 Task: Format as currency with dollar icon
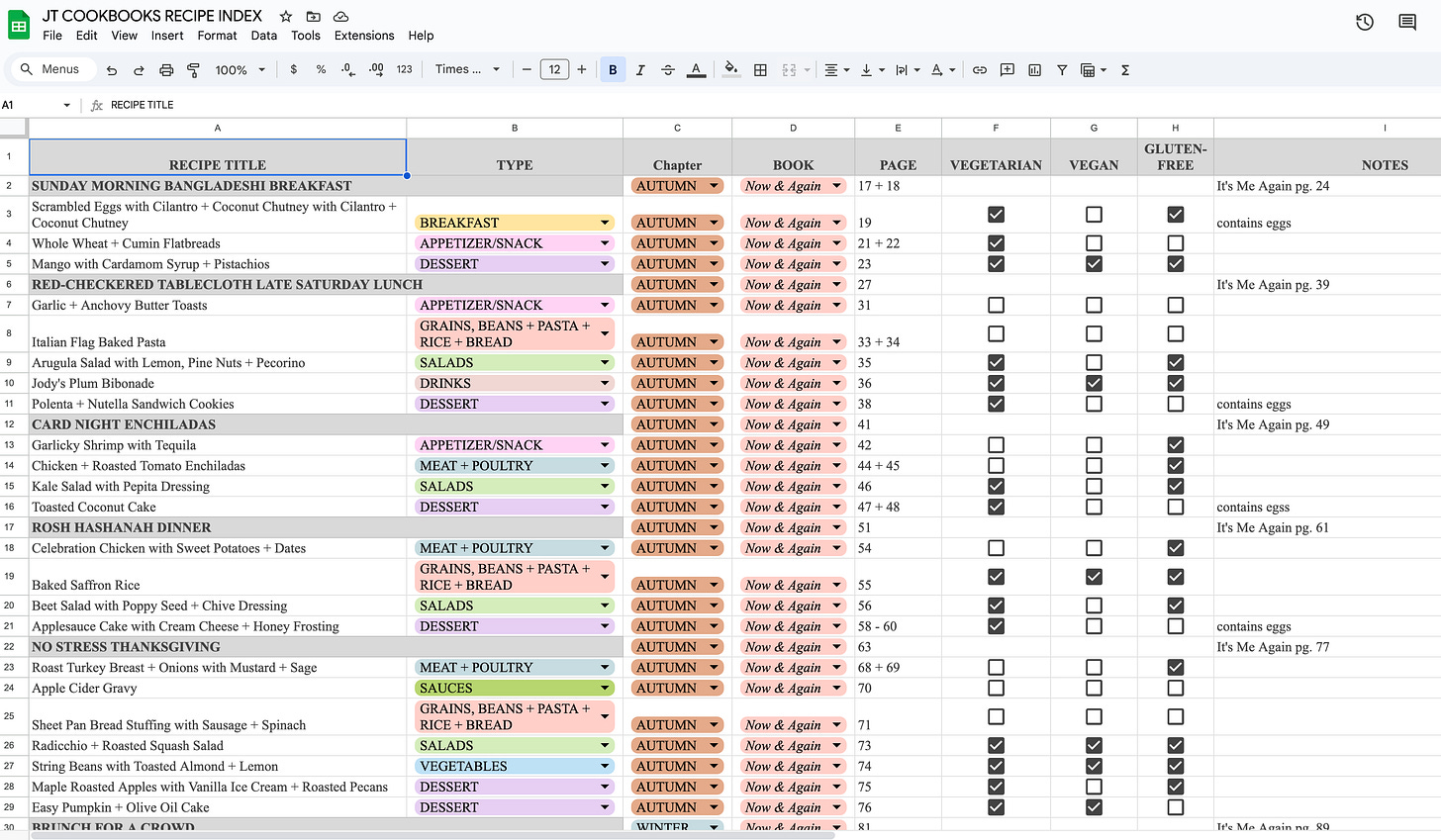tap(294, 70)
